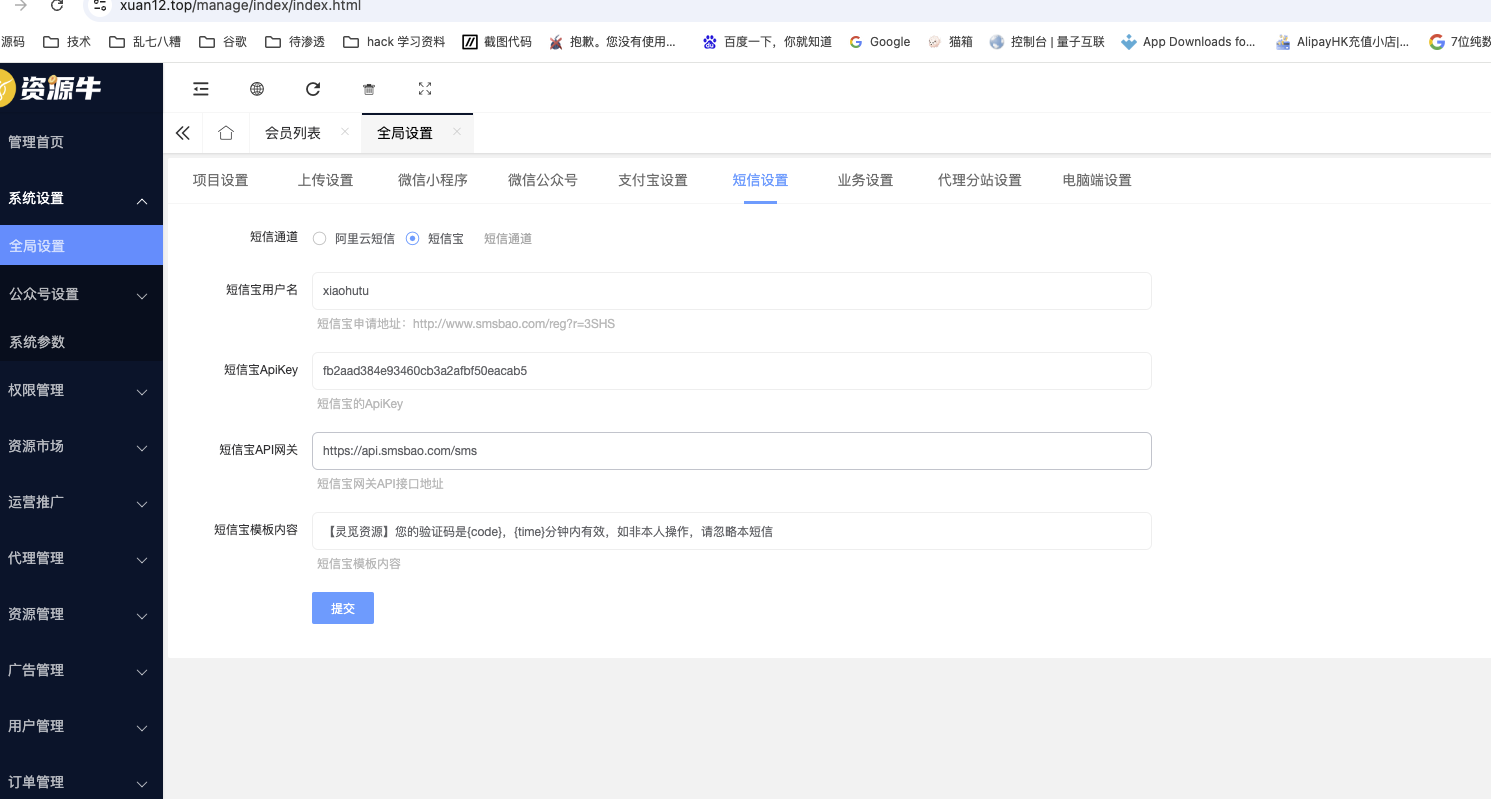Switch to the 支付宝设置 tab

pos(652,180)
